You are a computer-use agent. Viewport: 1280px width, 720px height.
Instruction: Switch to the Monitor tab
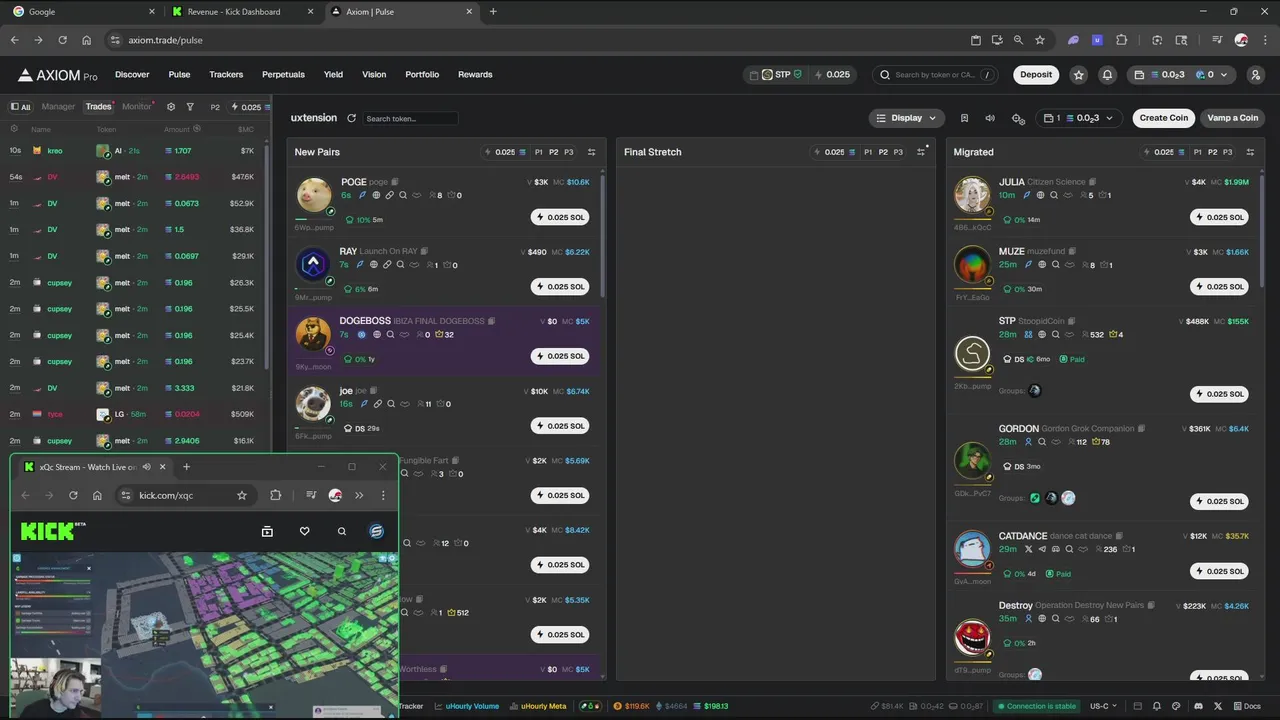tap(137, 107)
